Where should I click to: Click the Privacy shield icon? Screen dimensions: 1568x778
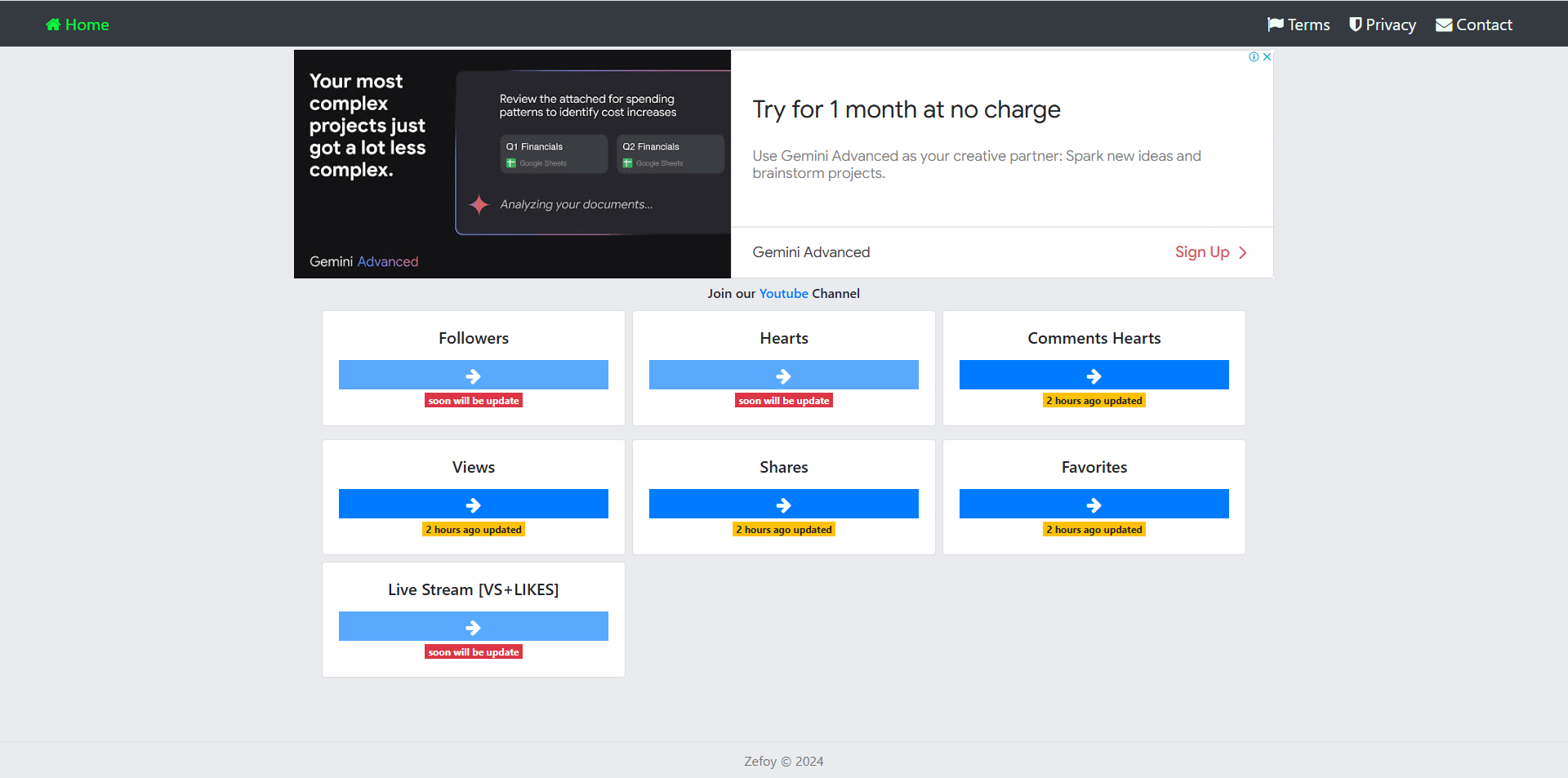click(1355, 24)
